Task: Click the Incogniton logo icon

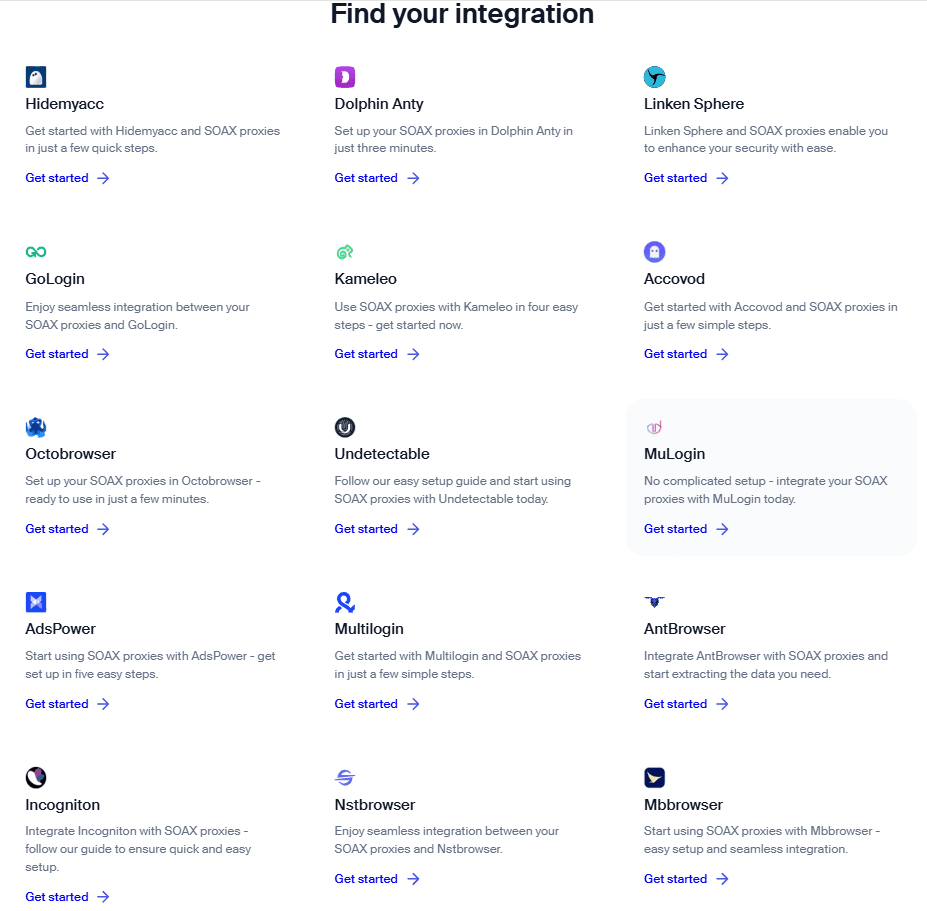Action: 35,777
